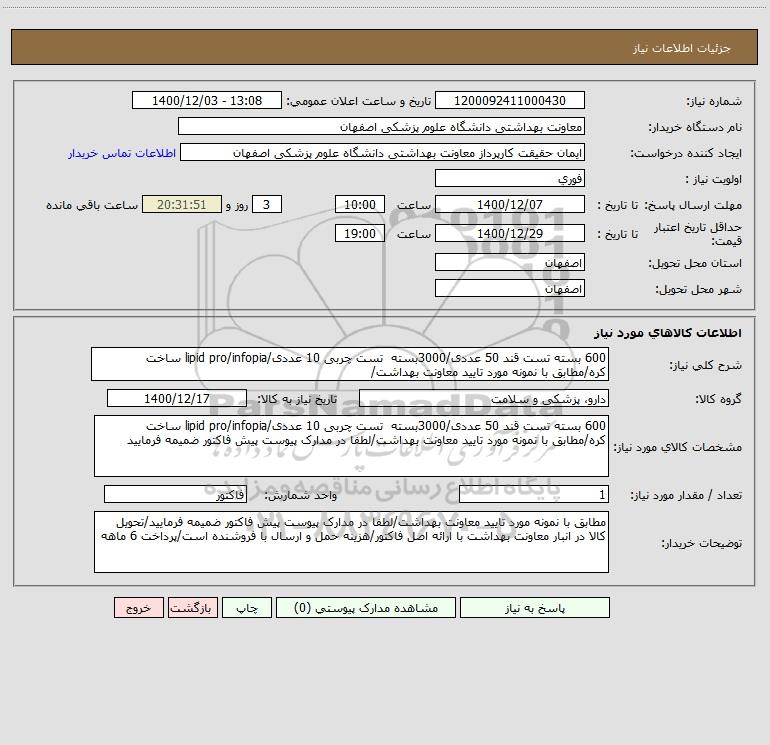Click the deadline time field 10:00
The image size is (770, 745).
(359, 204)
